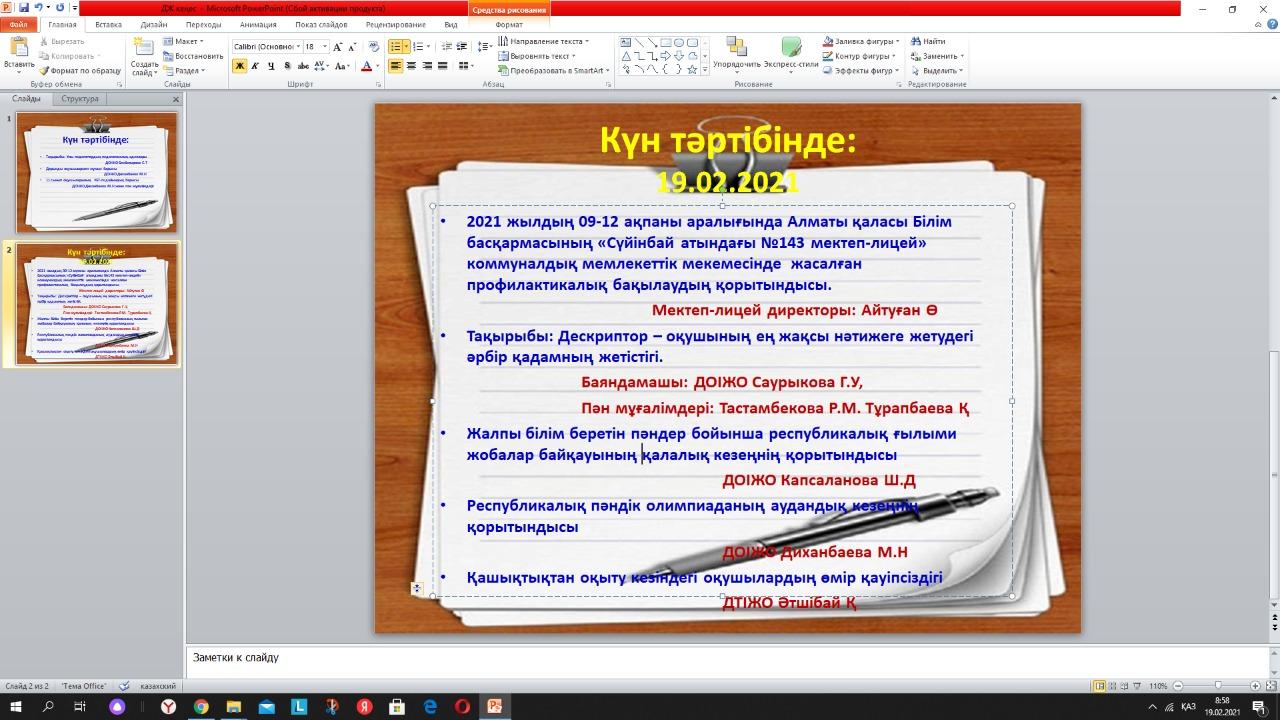Click the Восстановить button

click(x=193, y=56)
